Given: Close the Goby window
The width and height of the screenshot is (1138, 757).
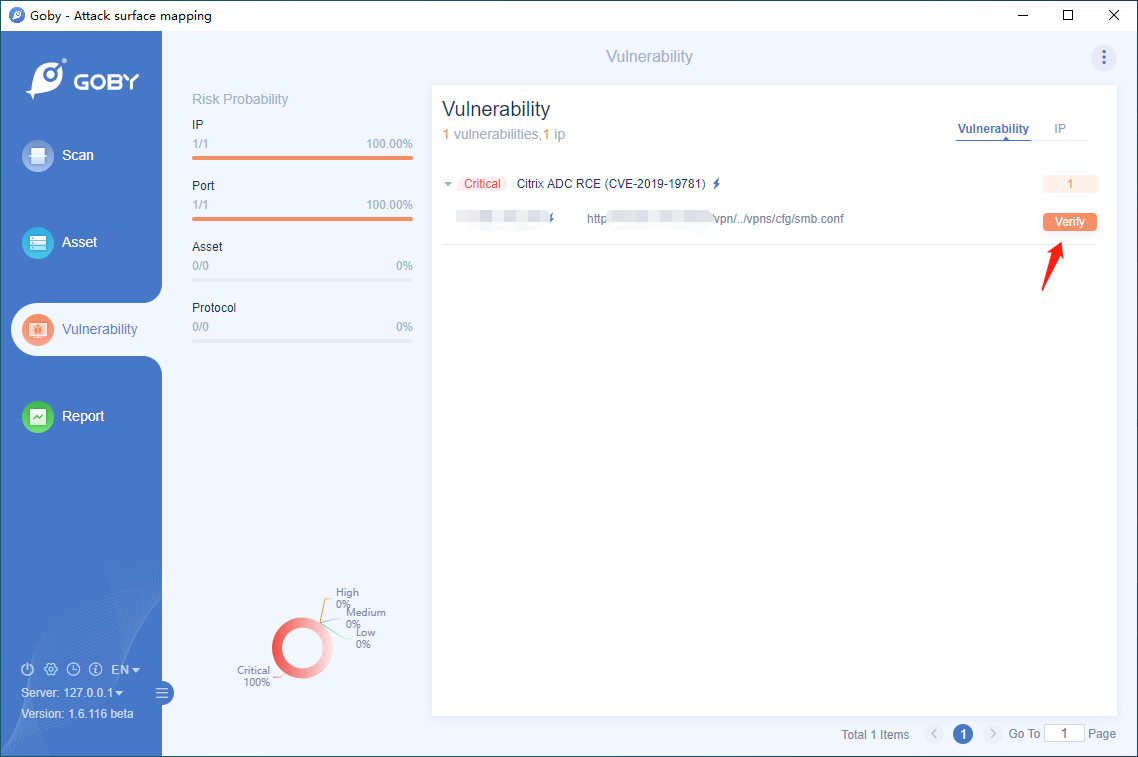Looking at the screenshot, I should (x=1113, y=15).
